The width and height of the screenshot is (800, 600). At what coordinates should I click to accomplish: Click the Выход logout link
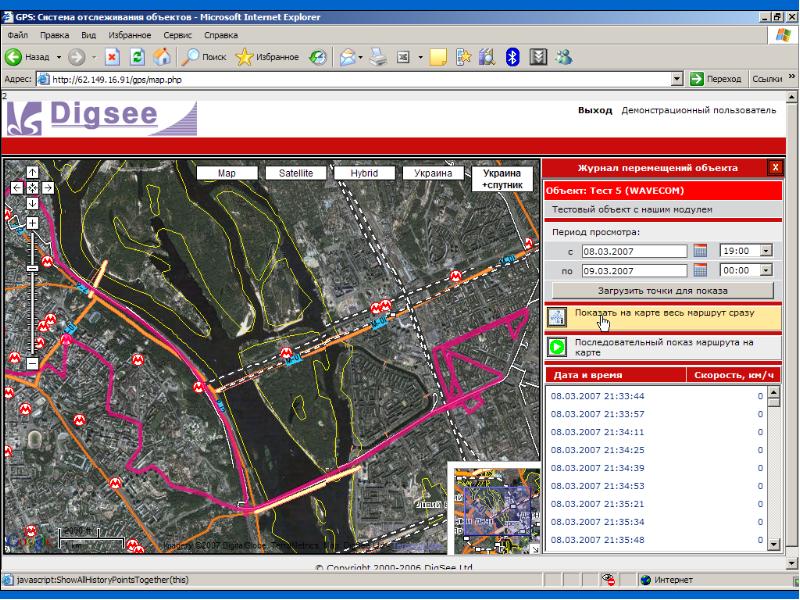coord(595,109)
